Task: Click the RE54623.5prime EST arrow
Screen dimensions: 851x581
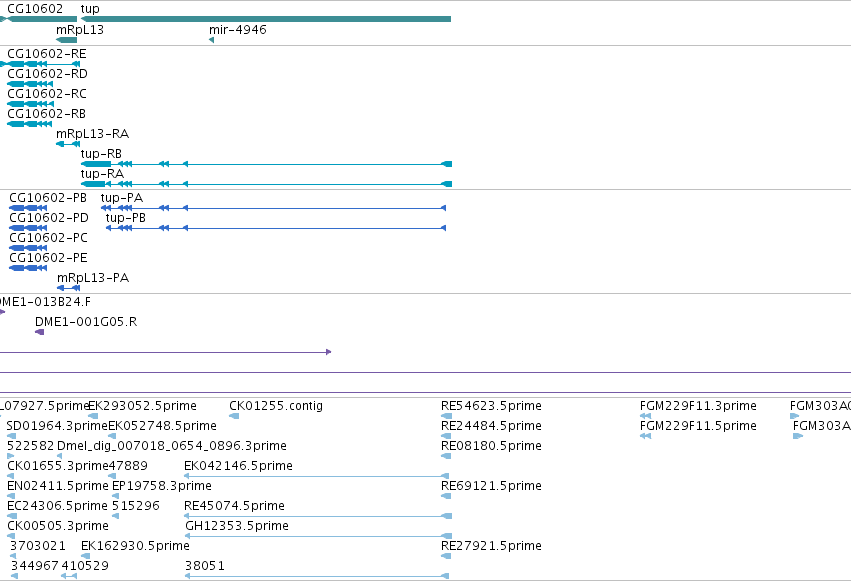Action: click(x=446, y=416)
